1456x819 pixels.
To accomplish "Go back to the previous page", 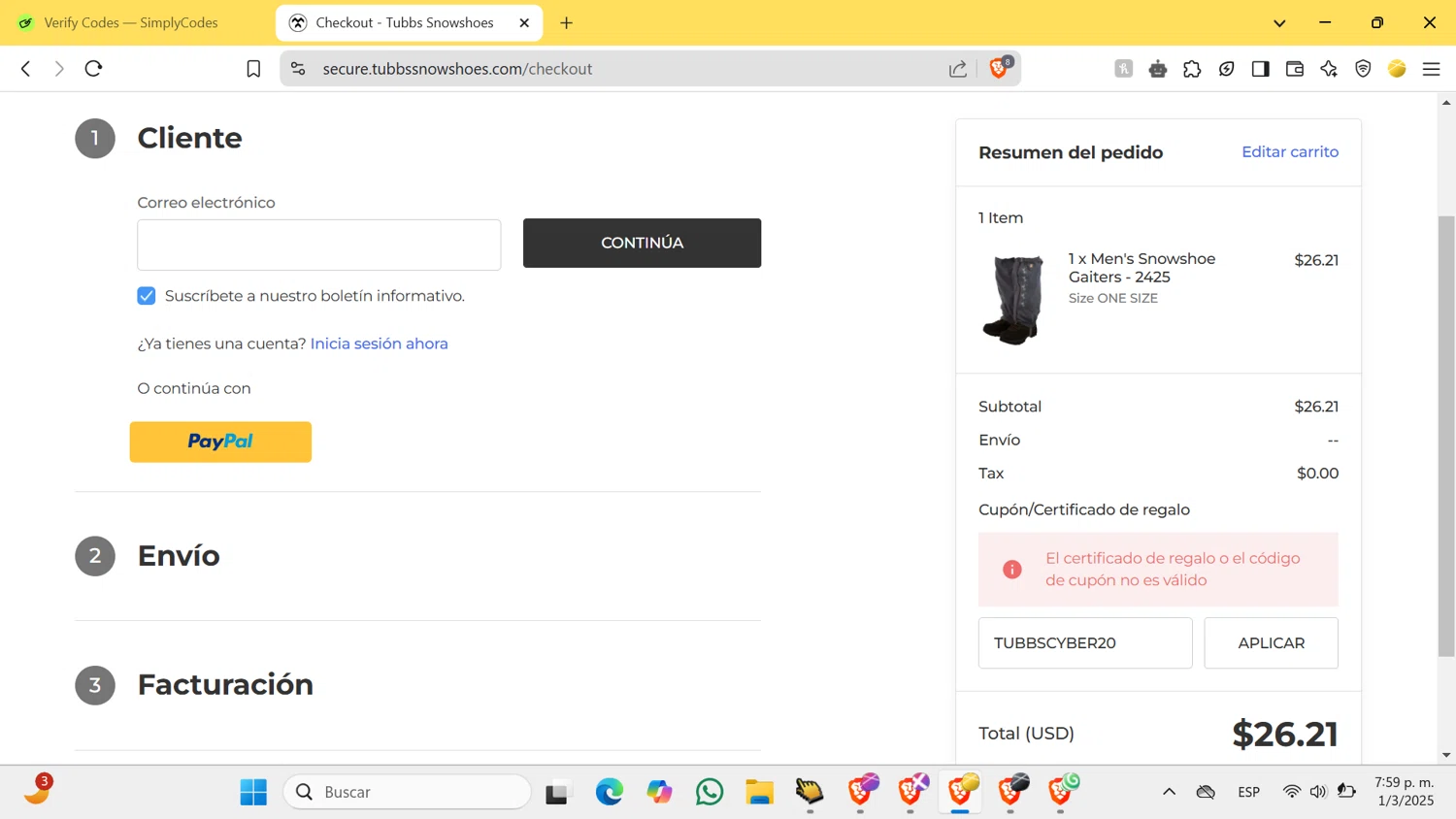I will [x=26, y=69].
